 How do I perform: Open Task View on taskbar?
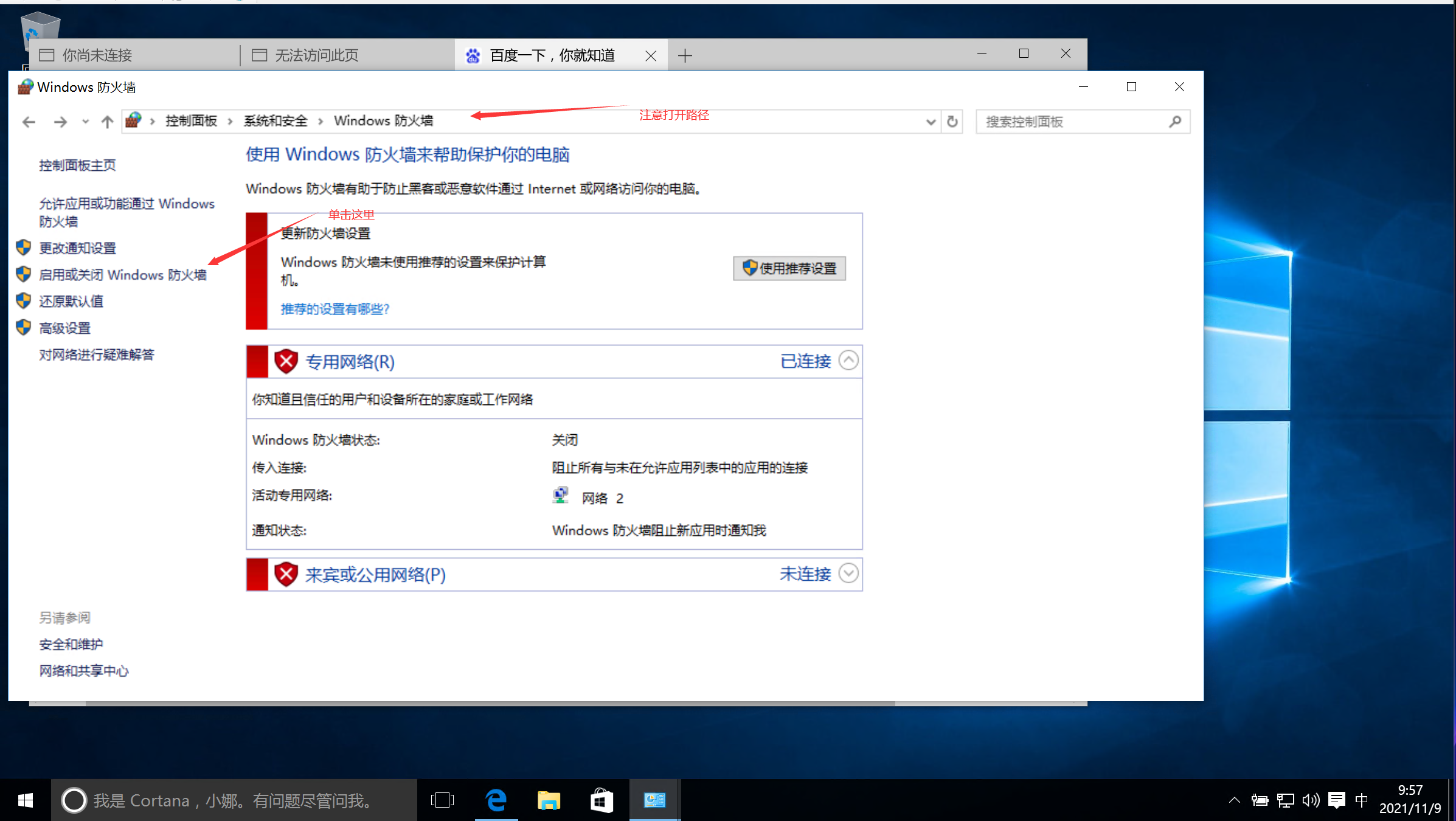pyautogui.click(x=442, y=800)
